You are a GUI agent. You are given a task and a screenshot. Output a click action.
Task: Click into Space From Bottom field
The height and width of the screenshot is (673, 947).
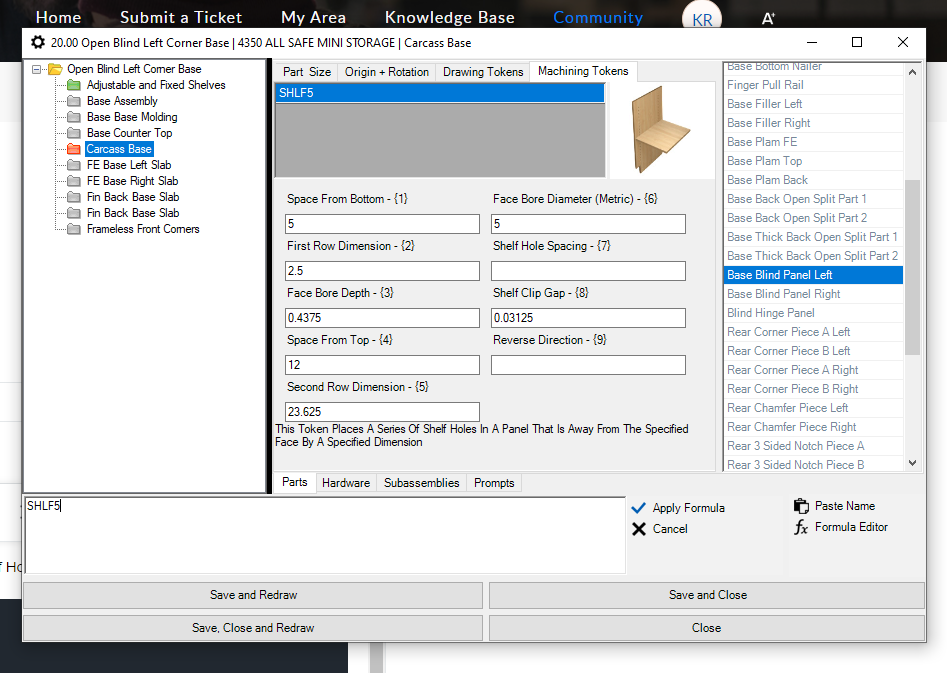[x=382, y=224]
